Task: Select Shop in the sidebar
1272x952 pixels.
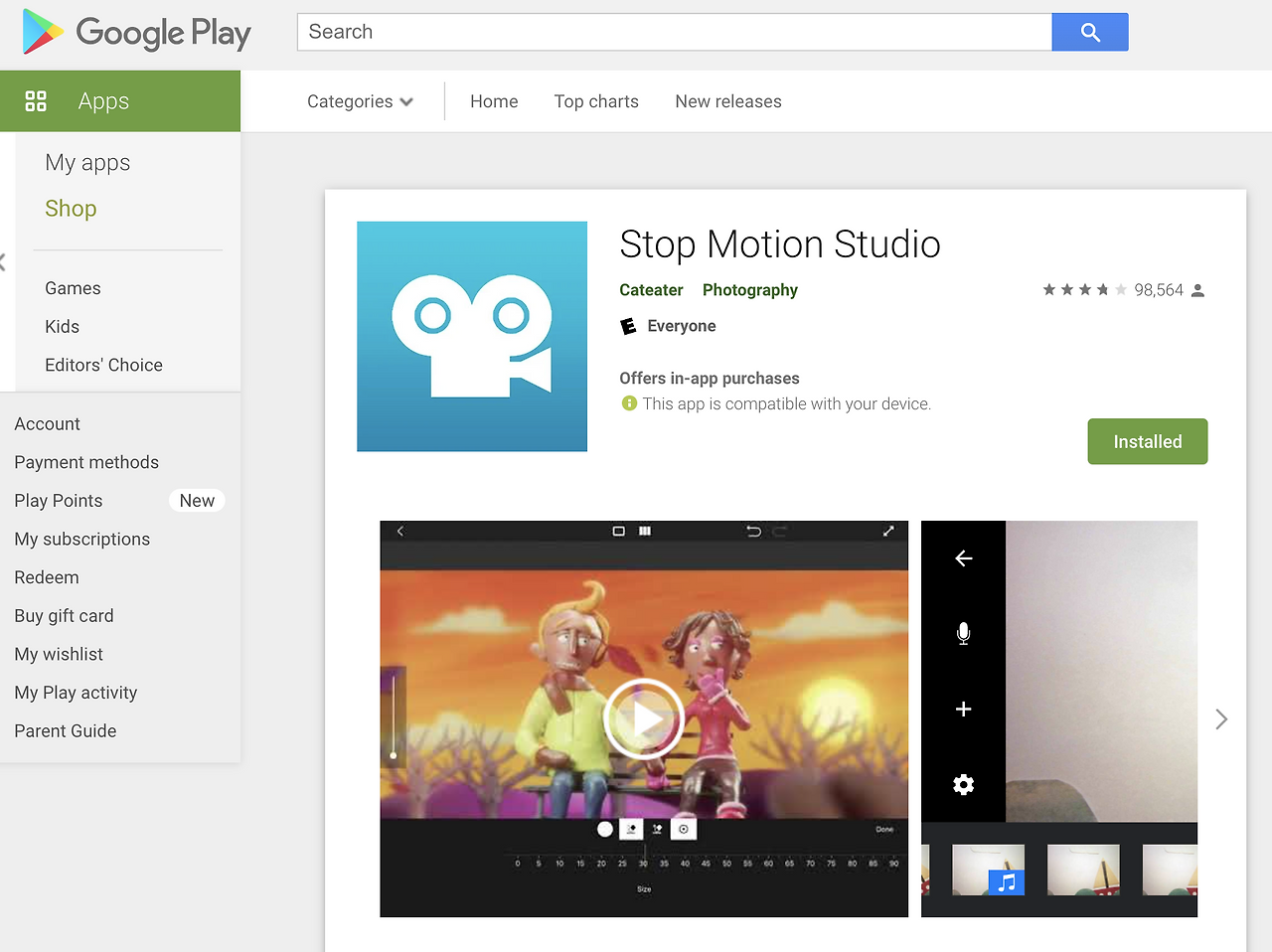Action: [71, 208]
